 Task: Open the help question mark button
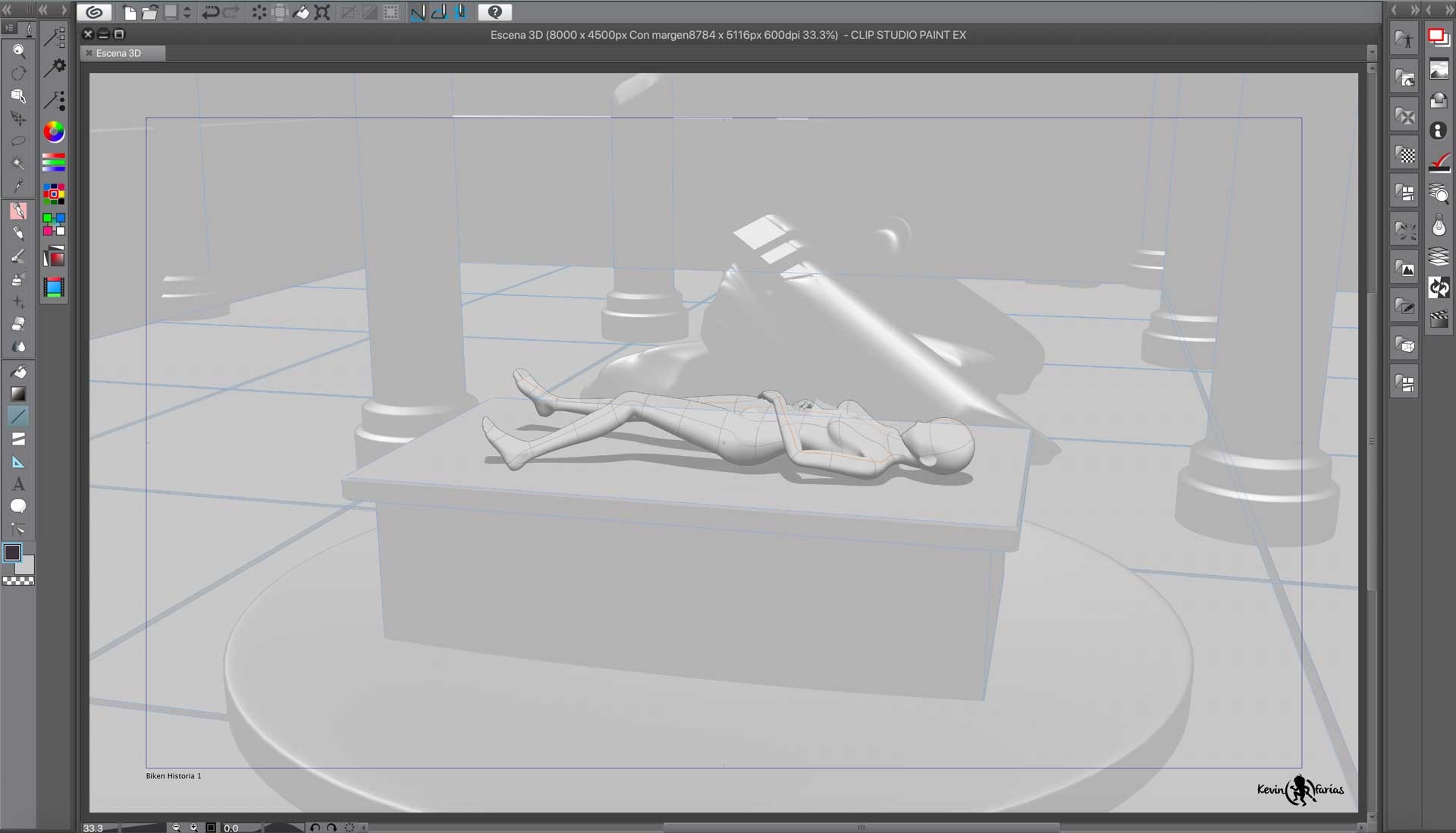[495, 12]
